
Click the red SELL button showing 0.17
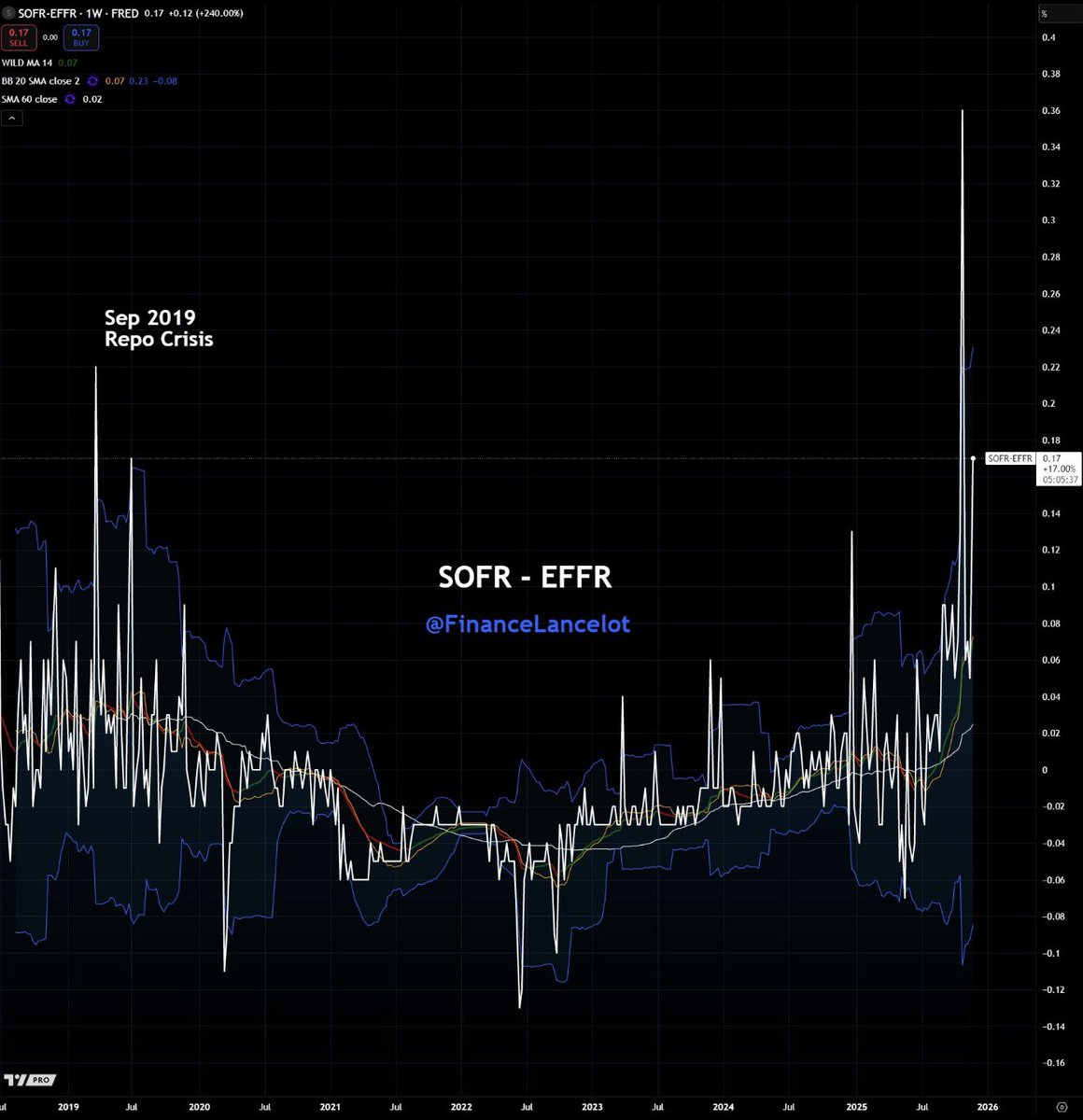19,36
